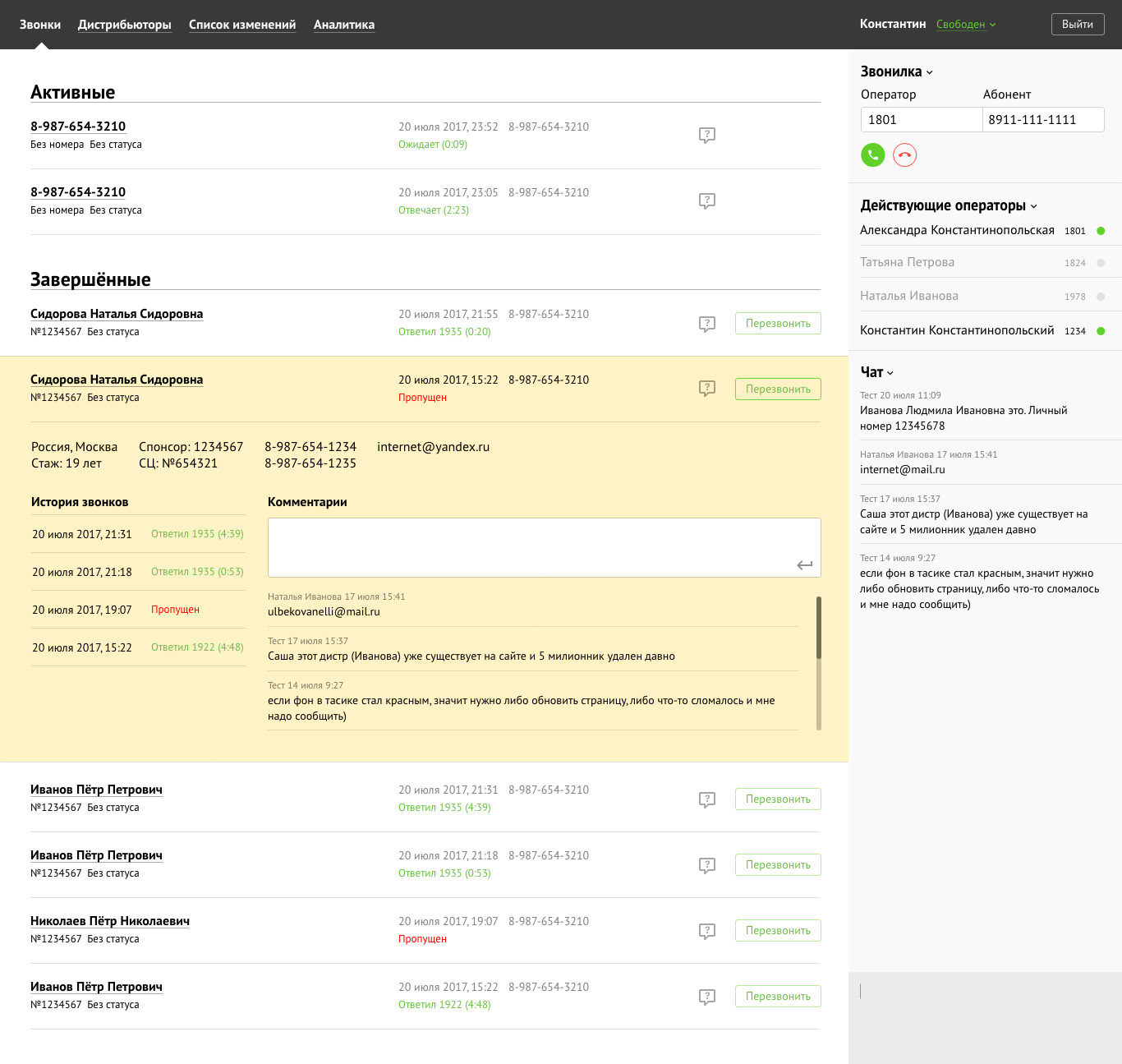1122x1064 pixels.
Task: Click the Выйти logout button
Action: click(x=1077, y=25)
